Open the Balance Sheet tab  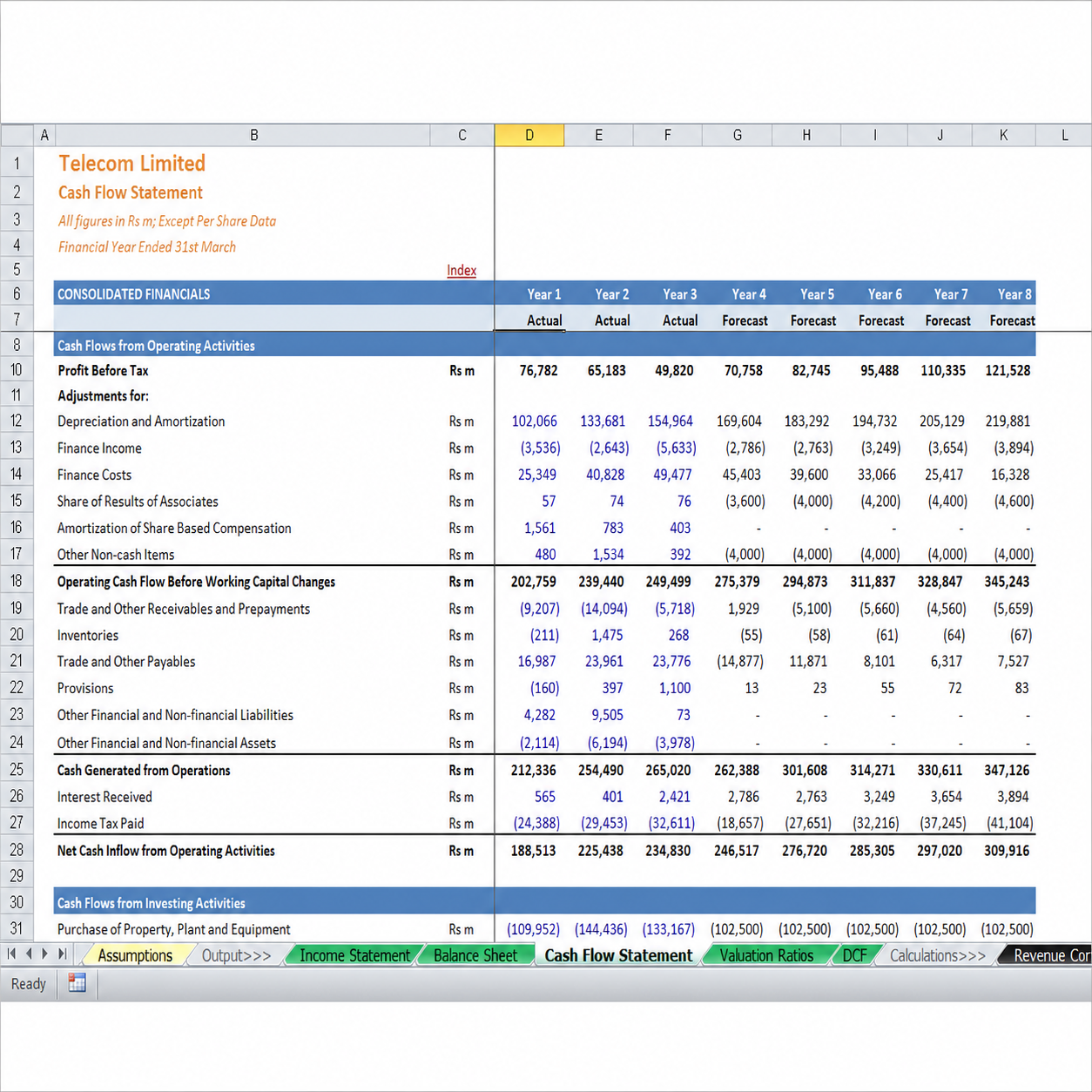(475, 955)
